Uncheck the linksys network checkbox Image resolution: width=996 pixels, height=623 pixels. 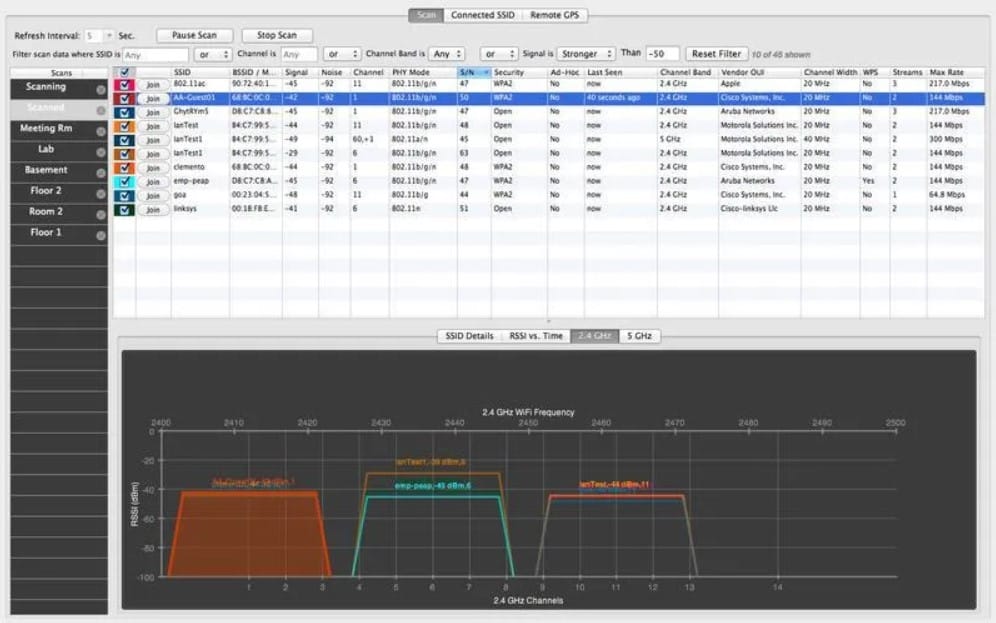coord(124,210)
